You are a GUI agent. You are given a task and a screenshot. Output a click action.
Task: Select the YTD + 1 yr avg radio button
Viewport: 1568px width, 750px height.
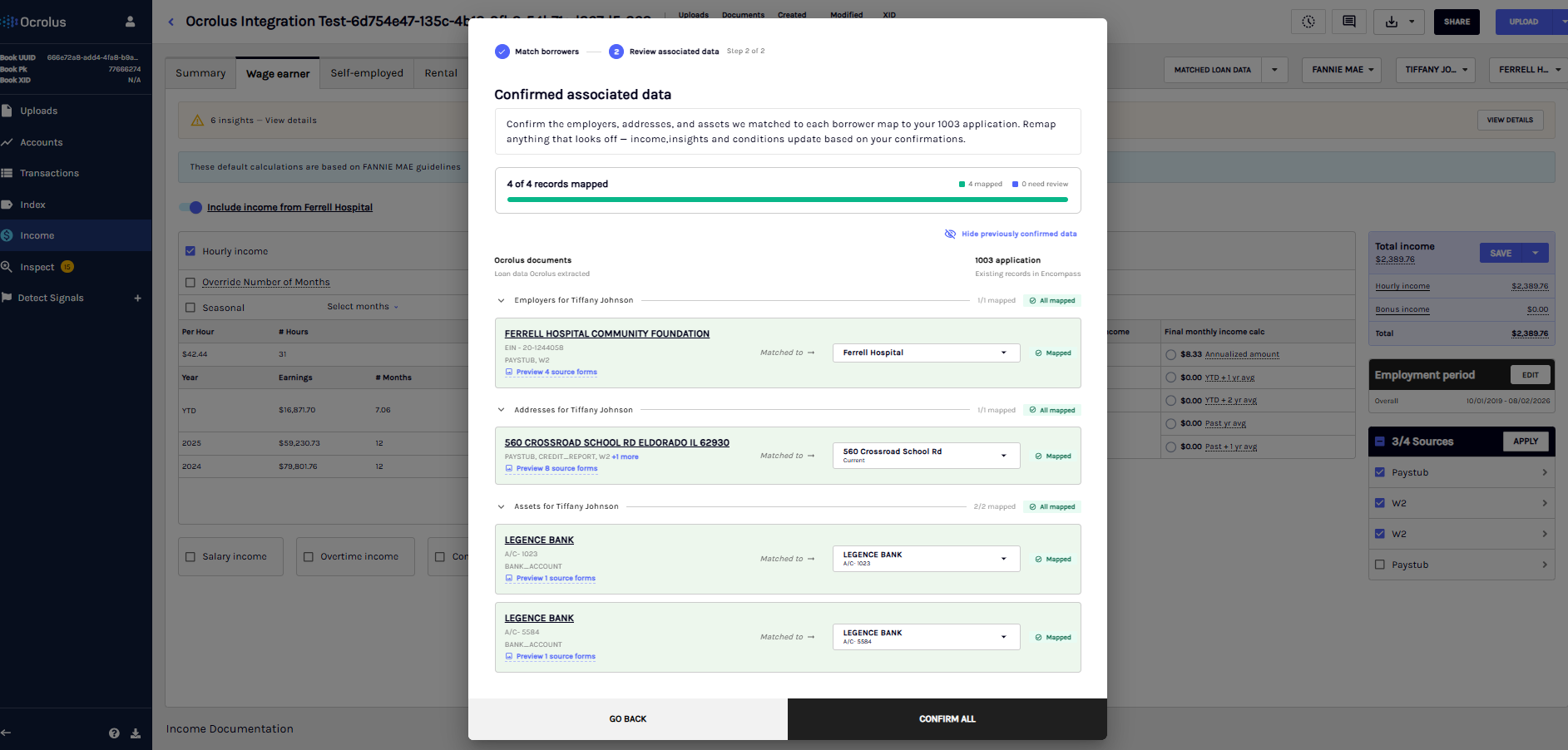(x=1171, y=377)
